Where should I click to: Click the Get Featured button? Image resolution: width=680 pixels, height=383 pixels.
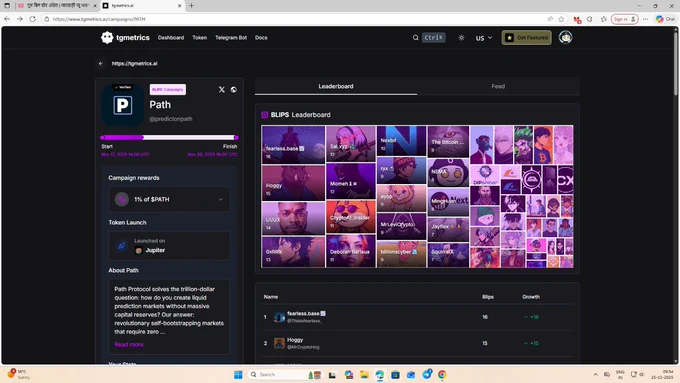pos(526,38)
